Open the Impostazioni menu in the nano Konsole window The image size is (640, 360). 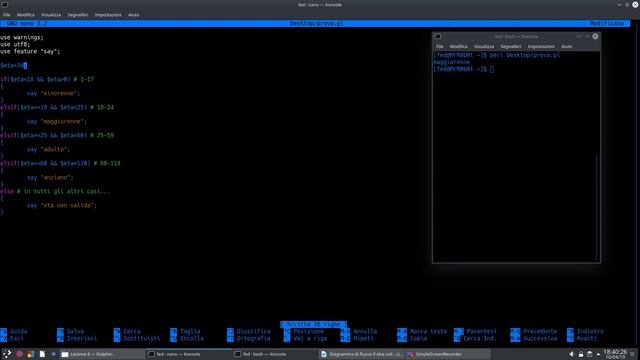[108, 15]
